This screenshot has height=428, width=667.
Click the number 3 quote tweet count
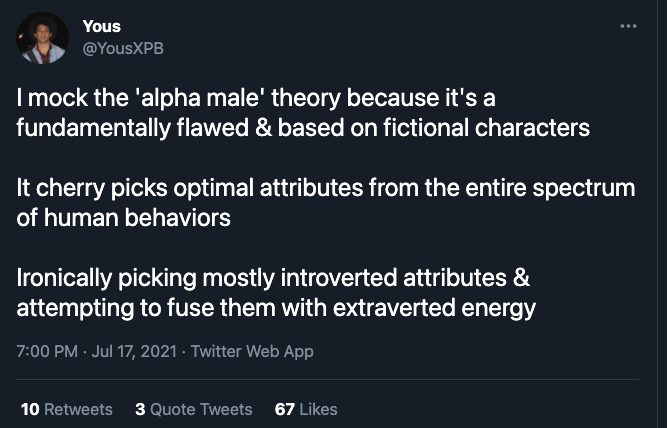click(140, 409)
